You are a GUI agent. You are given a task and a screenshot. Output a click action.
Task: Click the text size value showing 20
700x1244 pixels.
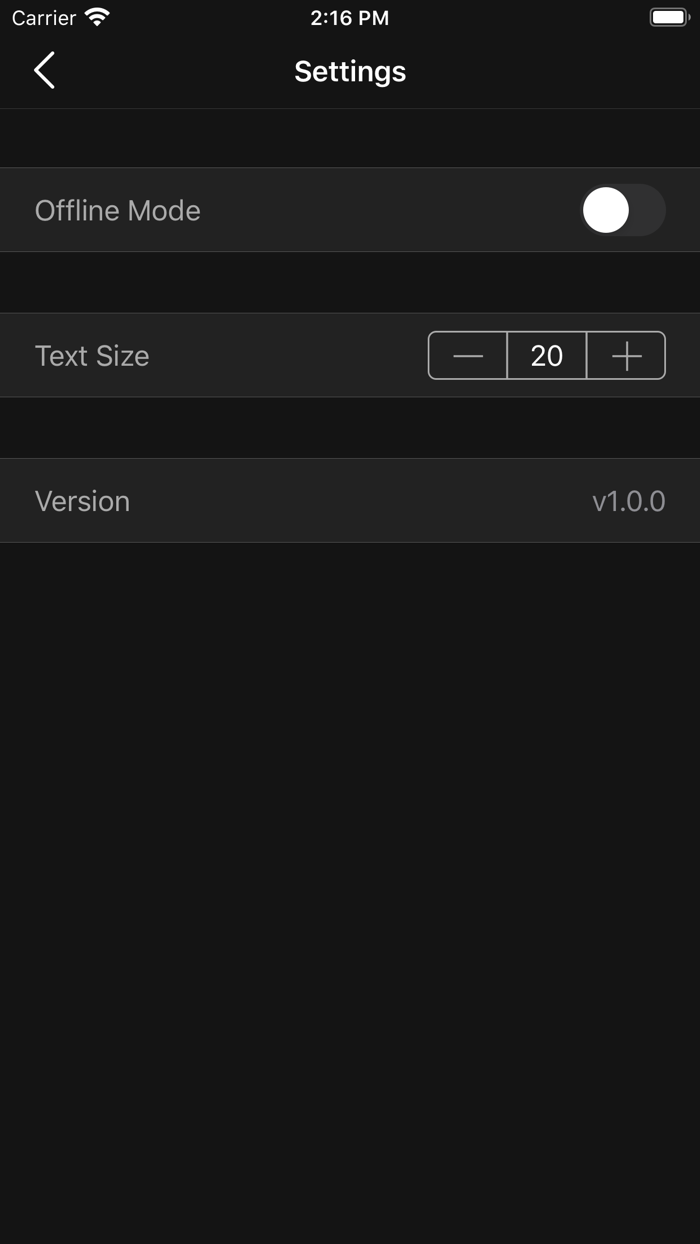click(546, 355)
